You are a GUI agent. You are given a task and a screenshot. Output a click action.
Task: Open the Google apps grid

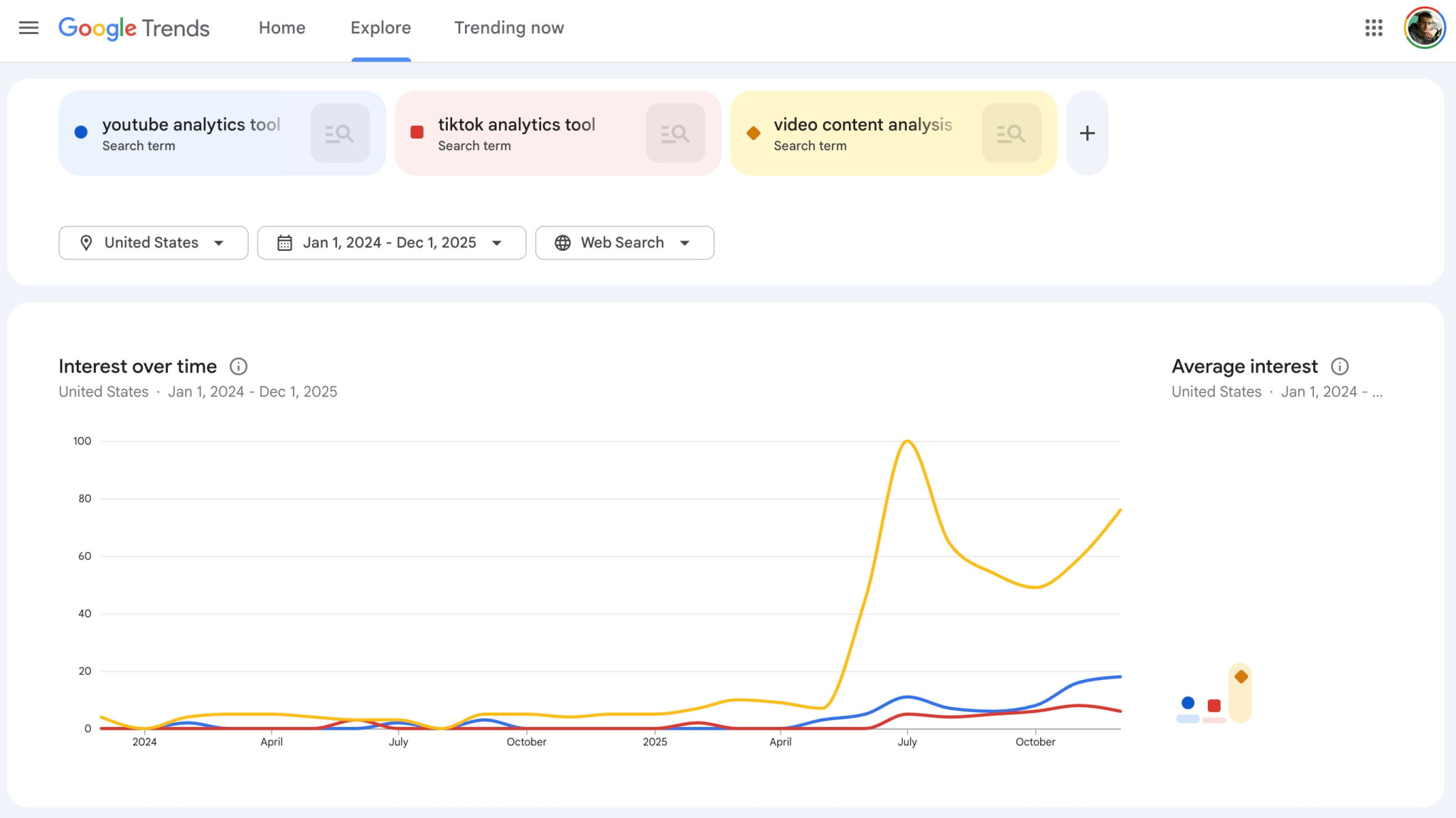(1375, 28)
